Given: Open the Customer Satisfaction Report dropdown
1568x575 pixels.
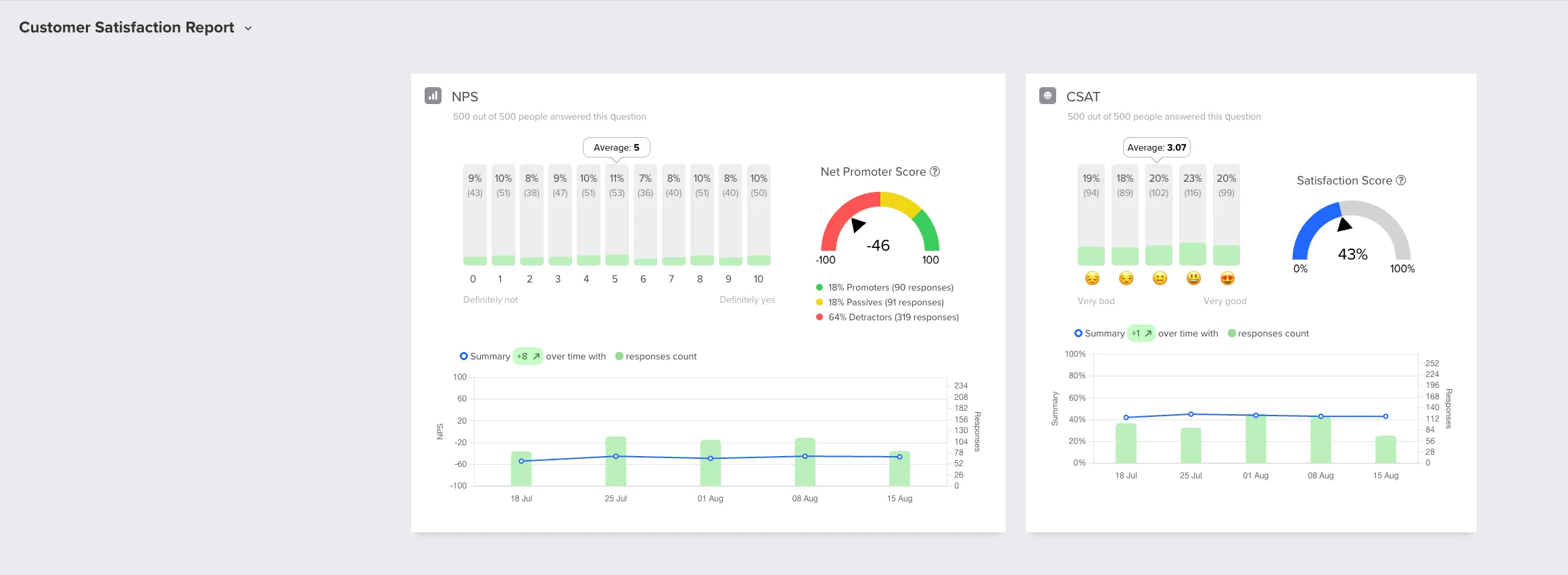Looking at the screenshot, I should click(x=248, y=28).
